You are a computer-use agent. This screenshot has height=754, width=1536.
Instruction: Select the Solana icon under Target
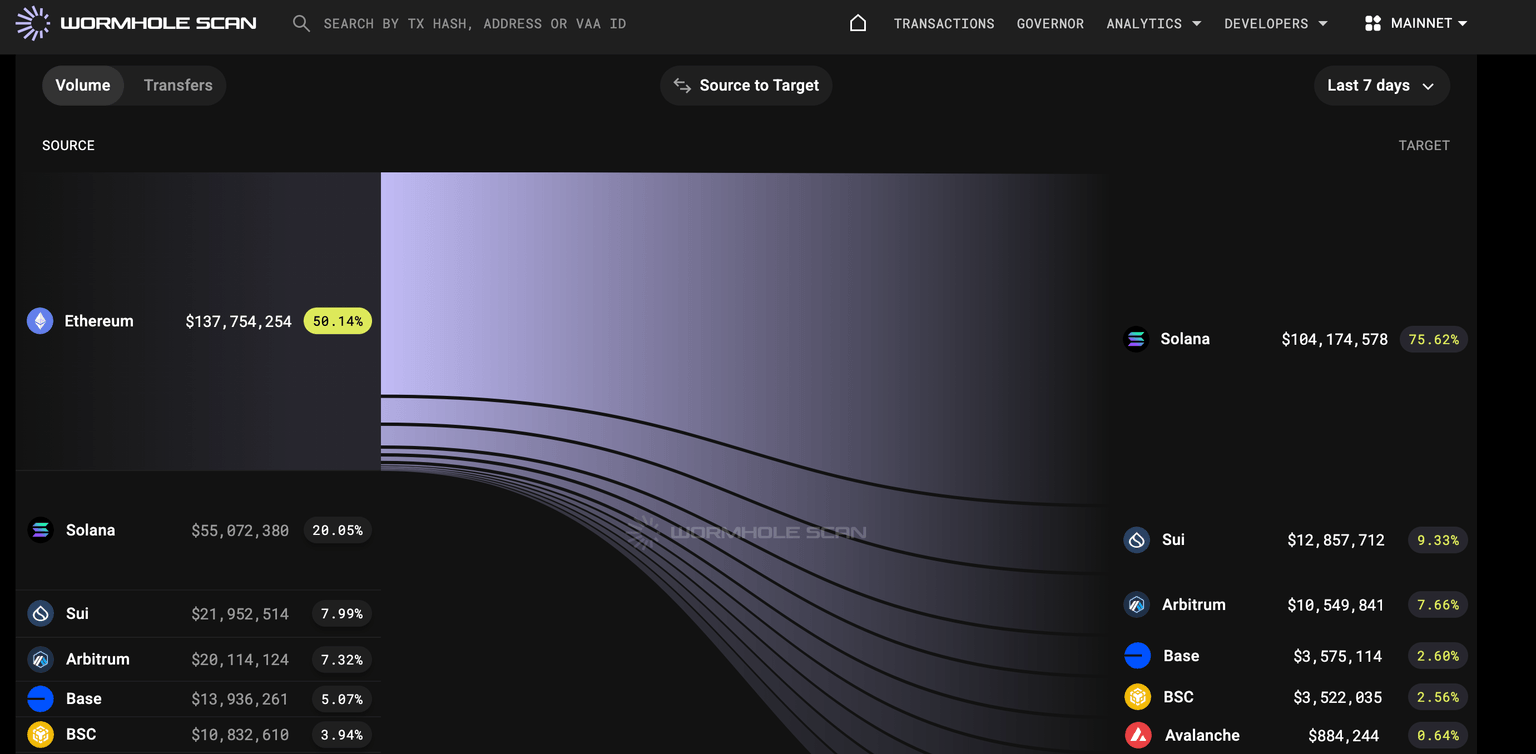[x=1136, y=339]
